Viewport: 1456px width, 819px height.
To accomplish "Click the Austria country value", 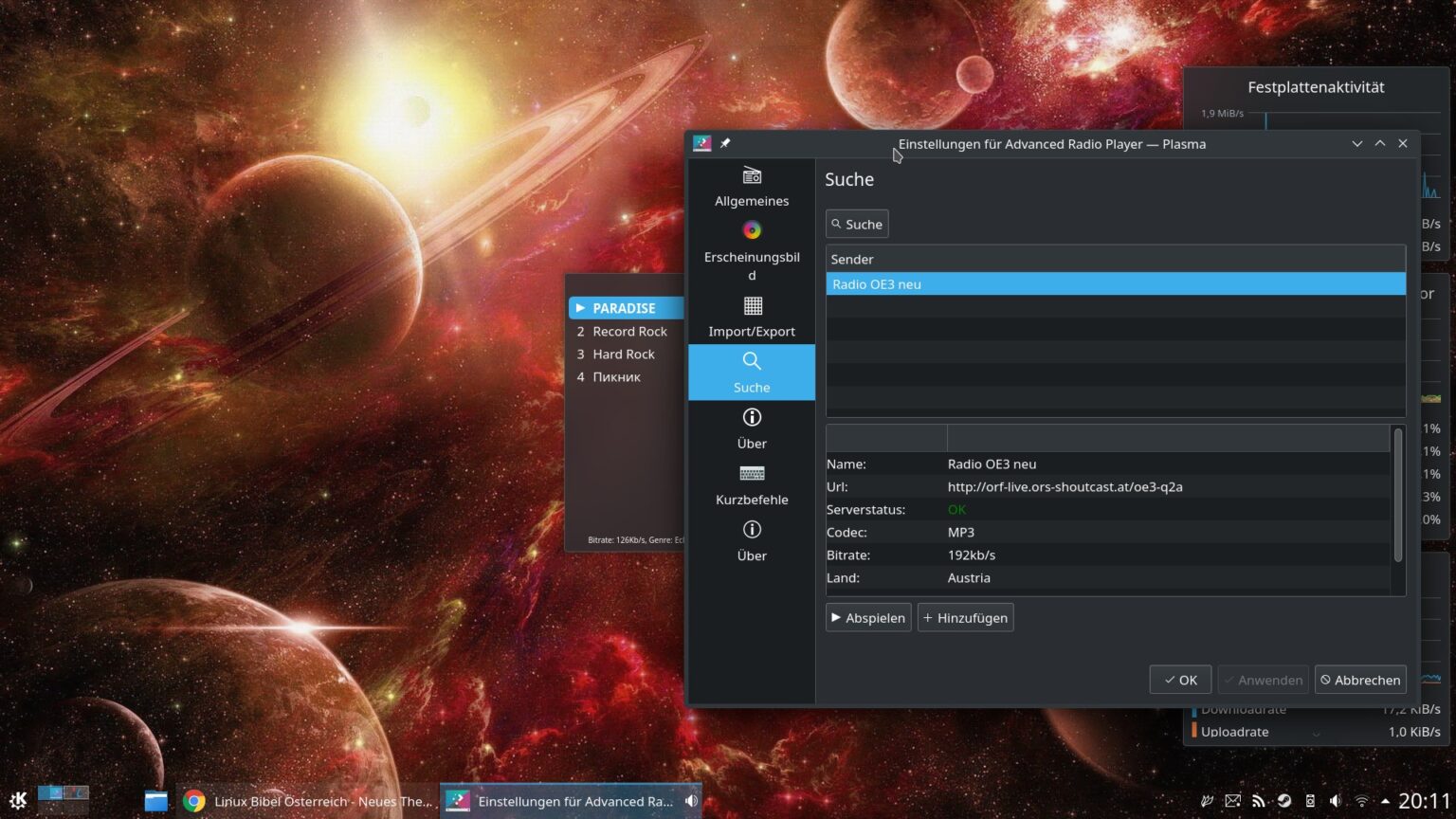I will pyautogui.click(x=969, y=578).
